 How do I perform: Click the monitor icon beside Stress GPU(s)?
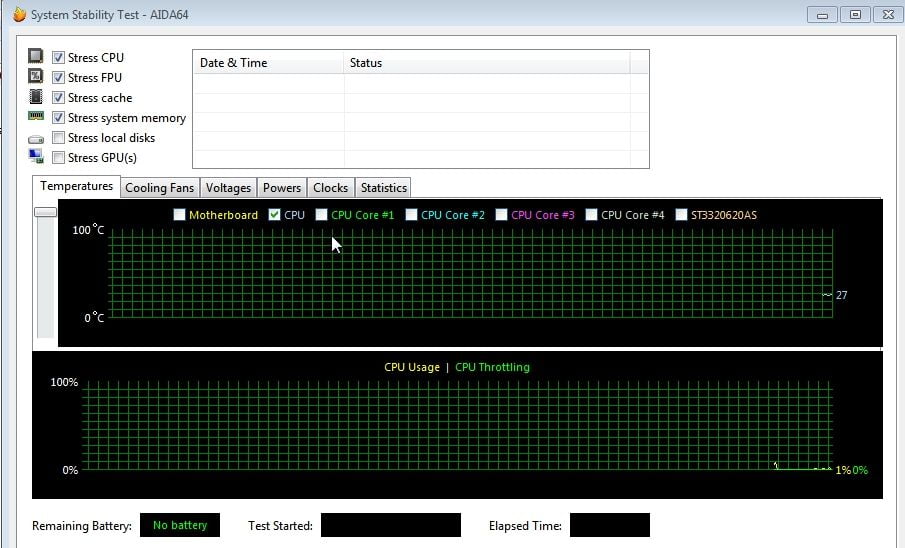[36, 156]
